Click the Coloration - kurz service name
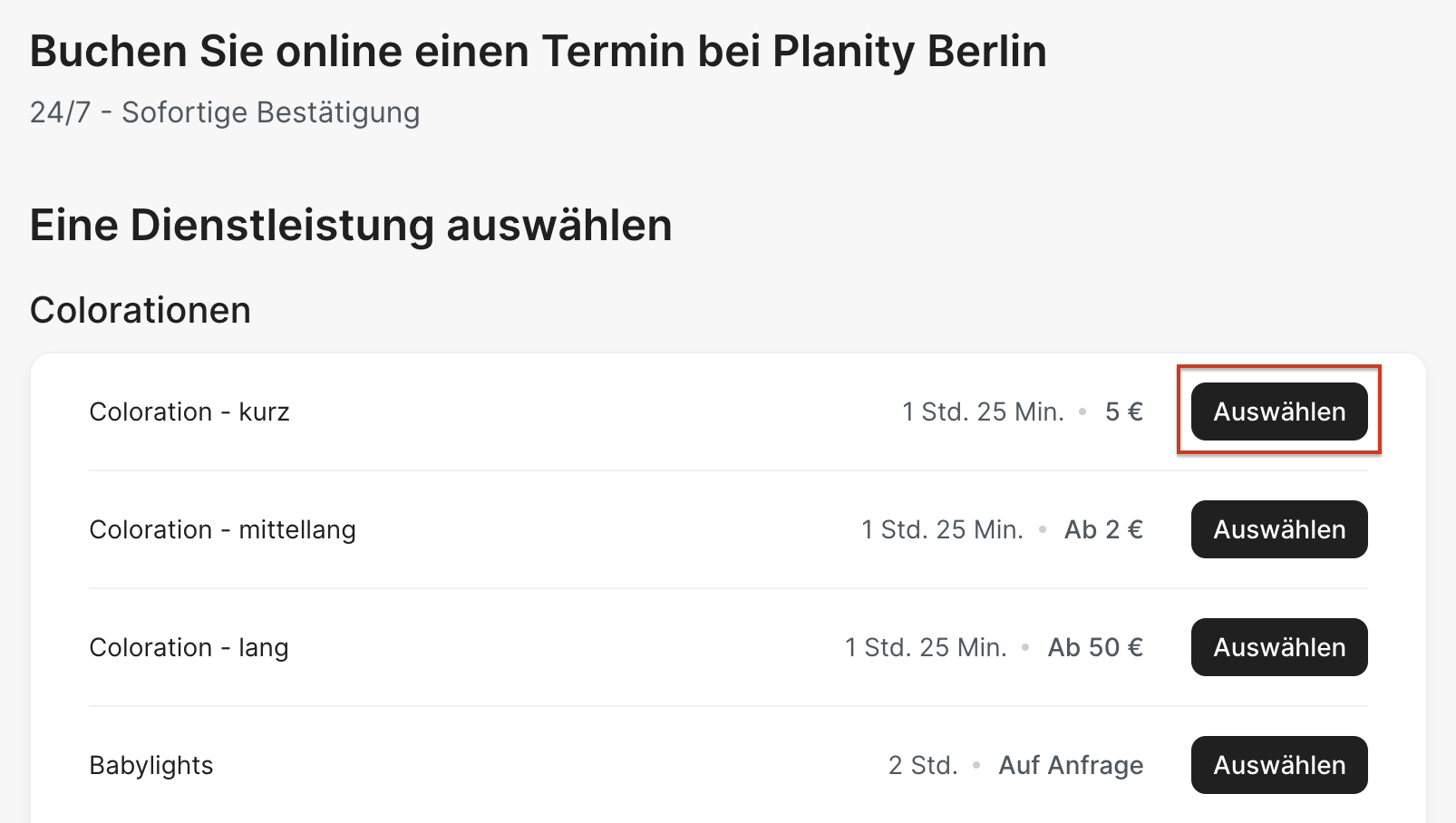 point(189,411)
